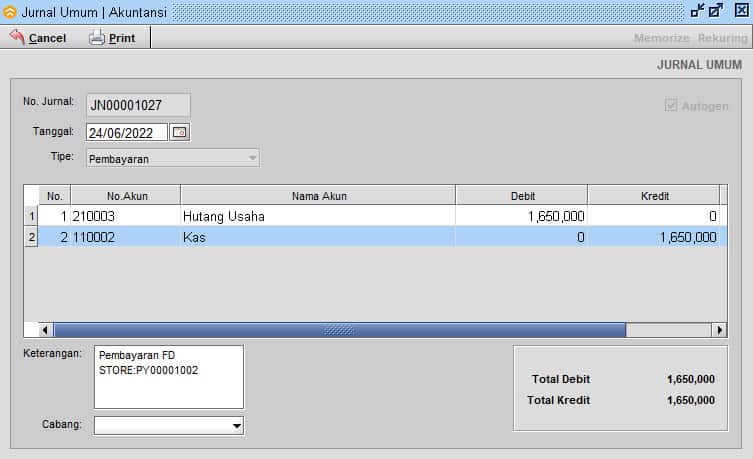Toggle the Autogen checkbox
The width and height of the screenshot is (753, 459).
671,105
